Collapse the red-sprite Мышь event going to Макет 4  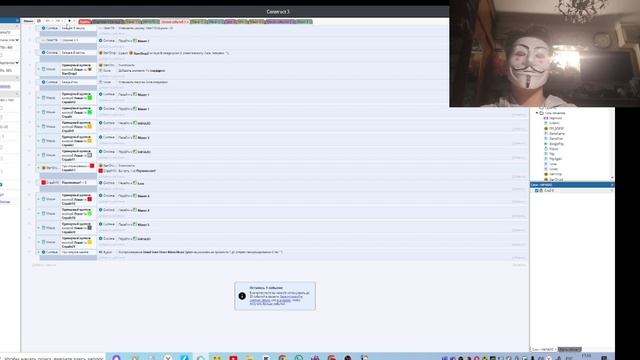tap(38, 199)
